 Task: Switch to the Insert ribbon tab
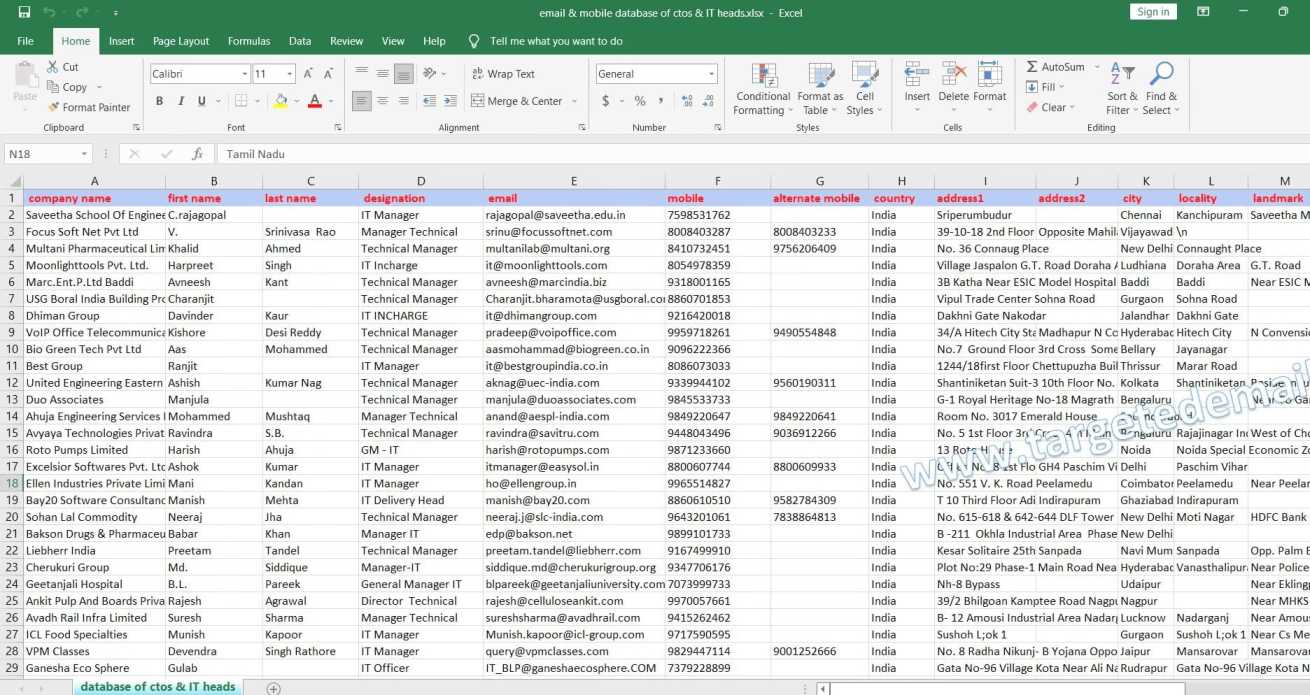point(122,41)
